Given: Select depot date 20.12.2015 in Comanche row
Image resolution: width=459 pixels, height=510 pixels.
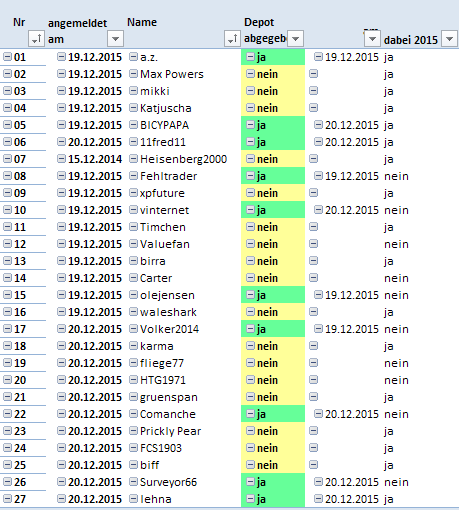Looking at the screenshot, I should click(x=352, y=414).
